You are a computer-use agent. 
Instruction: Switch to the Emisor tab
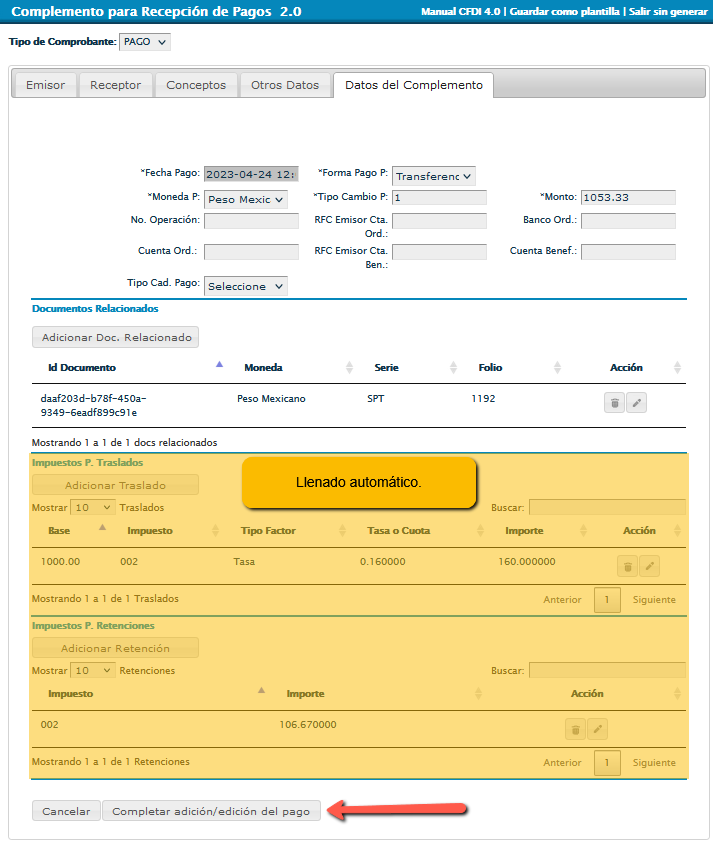[45, 85]
